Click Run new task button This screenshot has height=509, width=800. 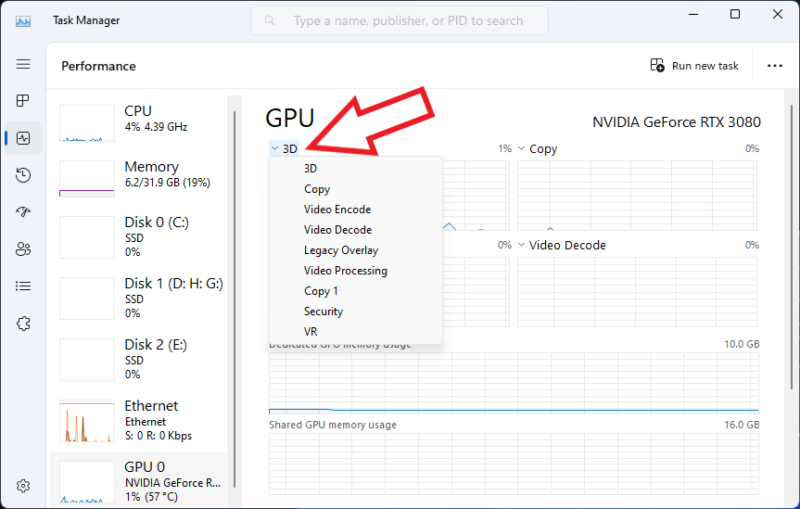click(x=694, y=66)
